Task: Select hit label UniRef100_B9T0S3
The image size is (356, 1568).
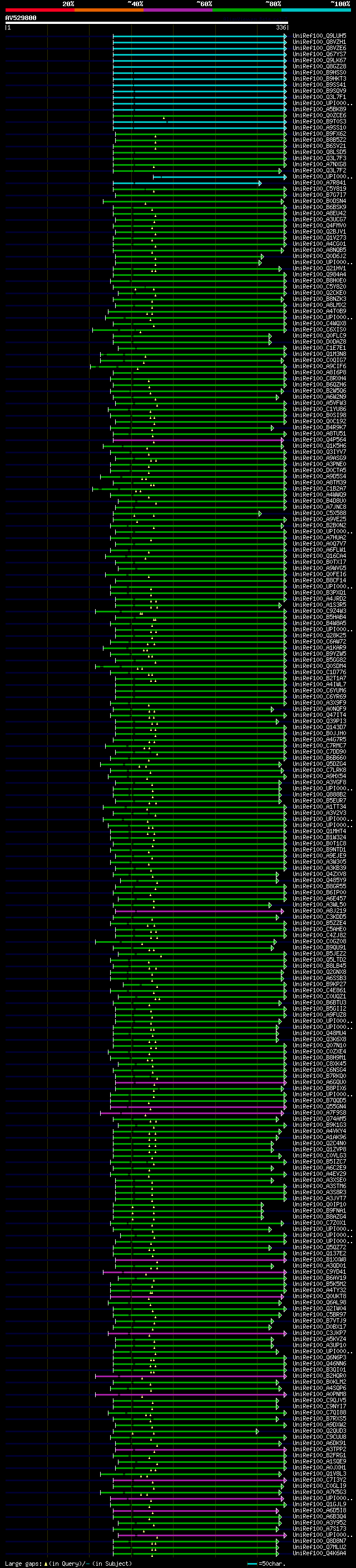Action: pyautogui.click(x=319, y=122)
